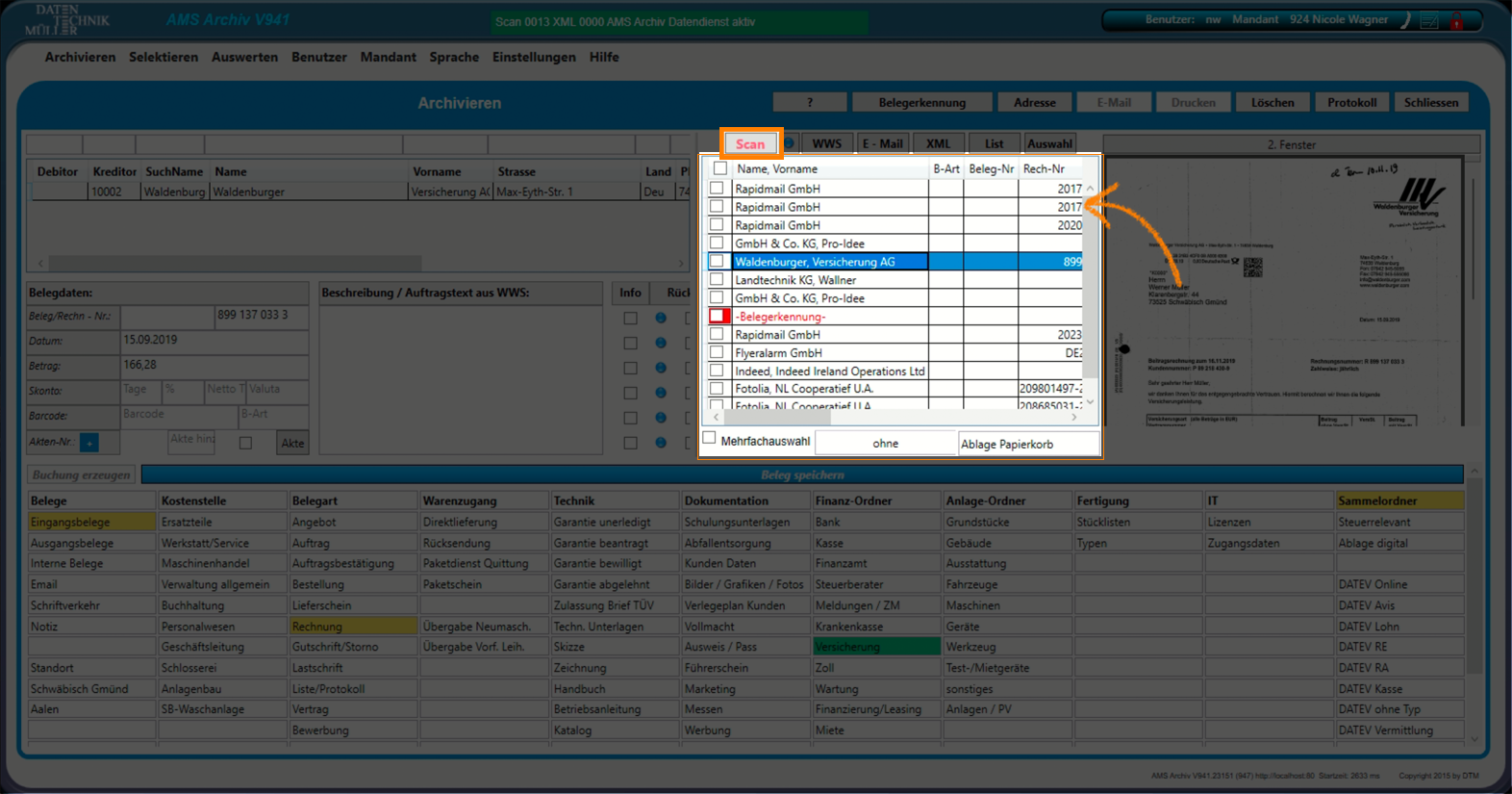
Task: Click horizontal scrollbar under the scan list
Action: (895, 418)
